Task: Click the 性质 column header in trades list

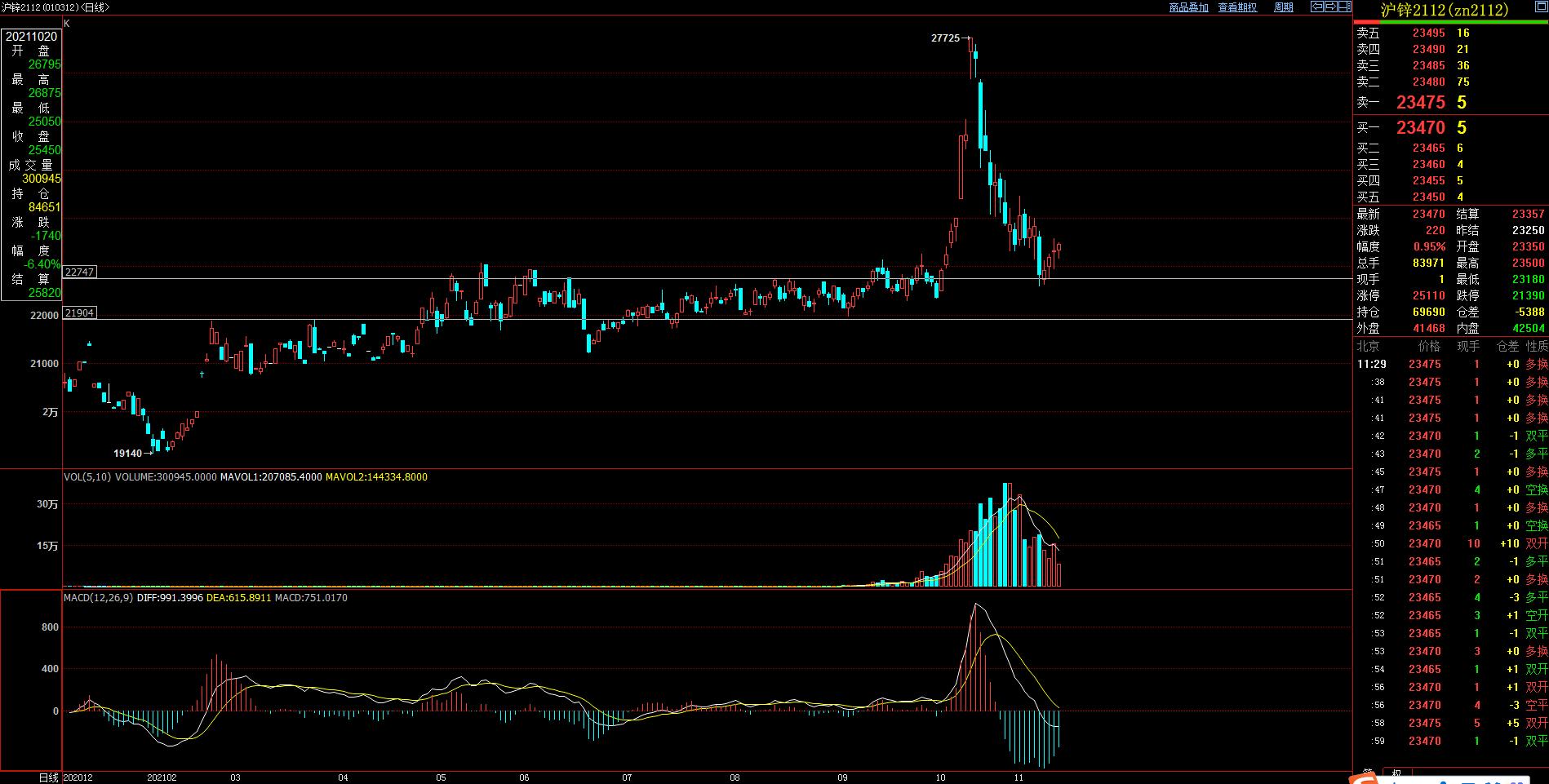Action: pos(1537,347)
